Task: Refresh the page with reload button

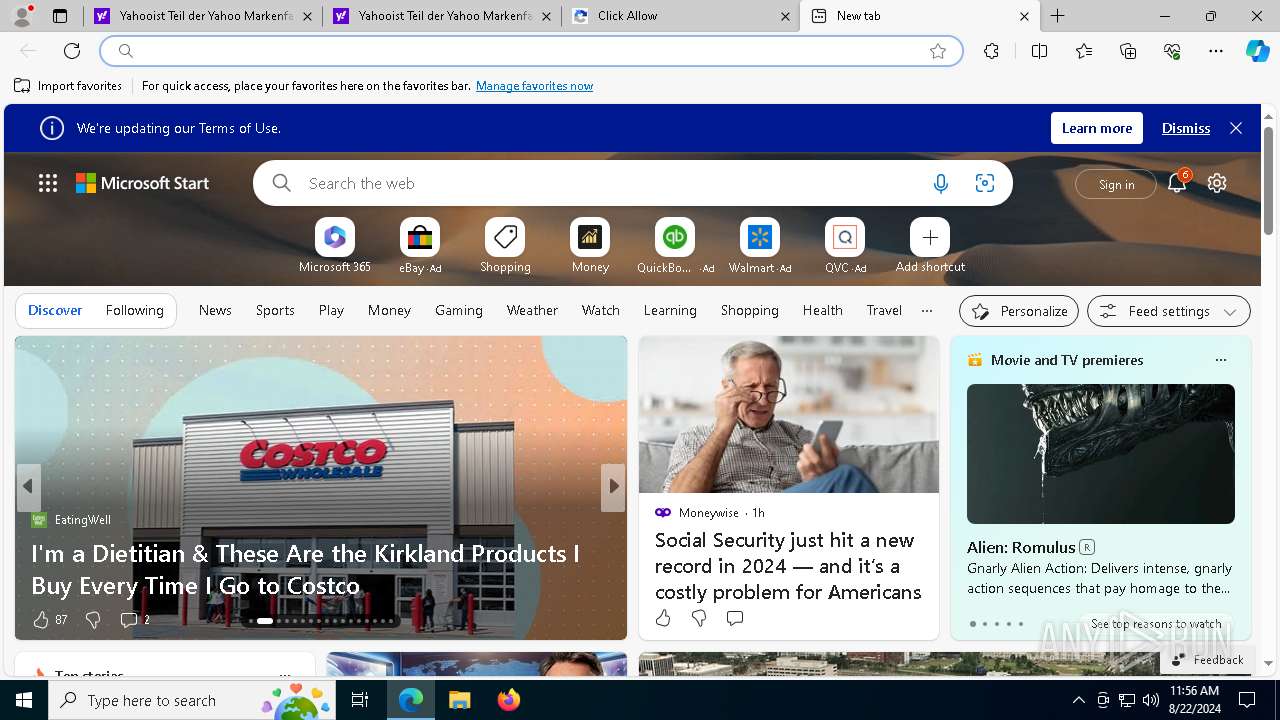Action: point(72,51)
